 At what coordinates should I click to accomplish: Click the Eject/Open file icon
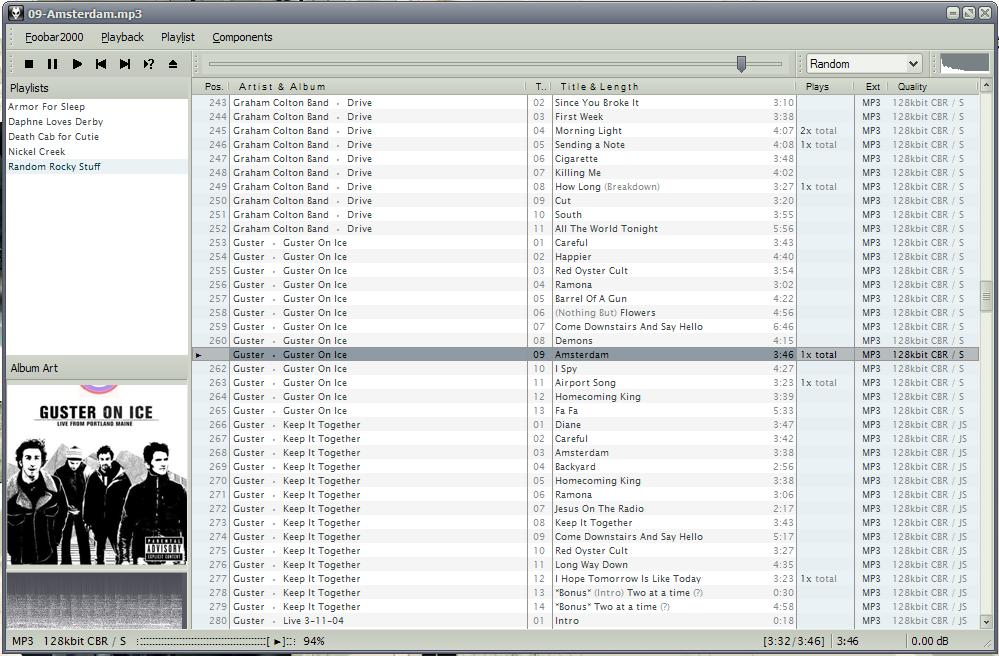pos(173,64)
